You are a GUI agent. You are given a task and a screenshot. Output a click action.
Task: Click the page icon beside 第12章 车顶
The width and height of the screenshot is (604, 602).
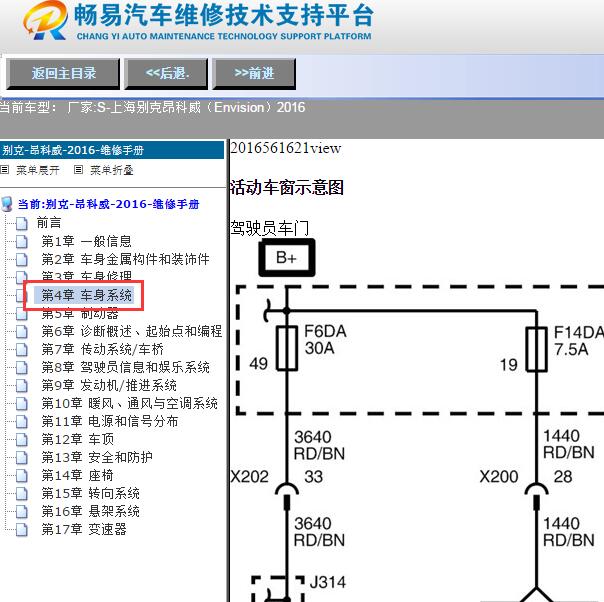22,439
